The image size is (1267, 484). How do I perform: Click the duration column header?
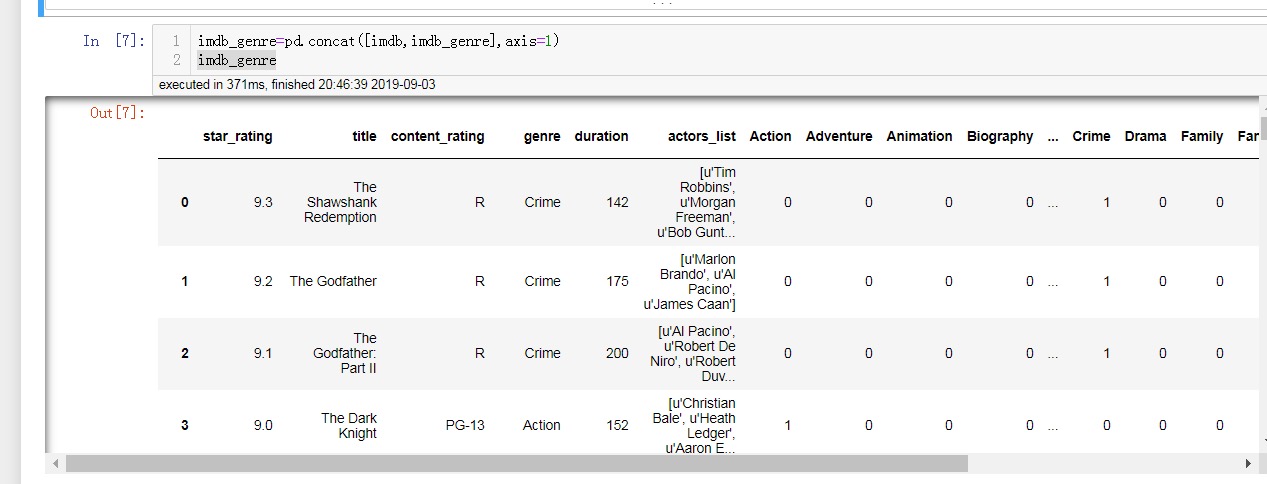pyautogui.click(x=601, y=136)
